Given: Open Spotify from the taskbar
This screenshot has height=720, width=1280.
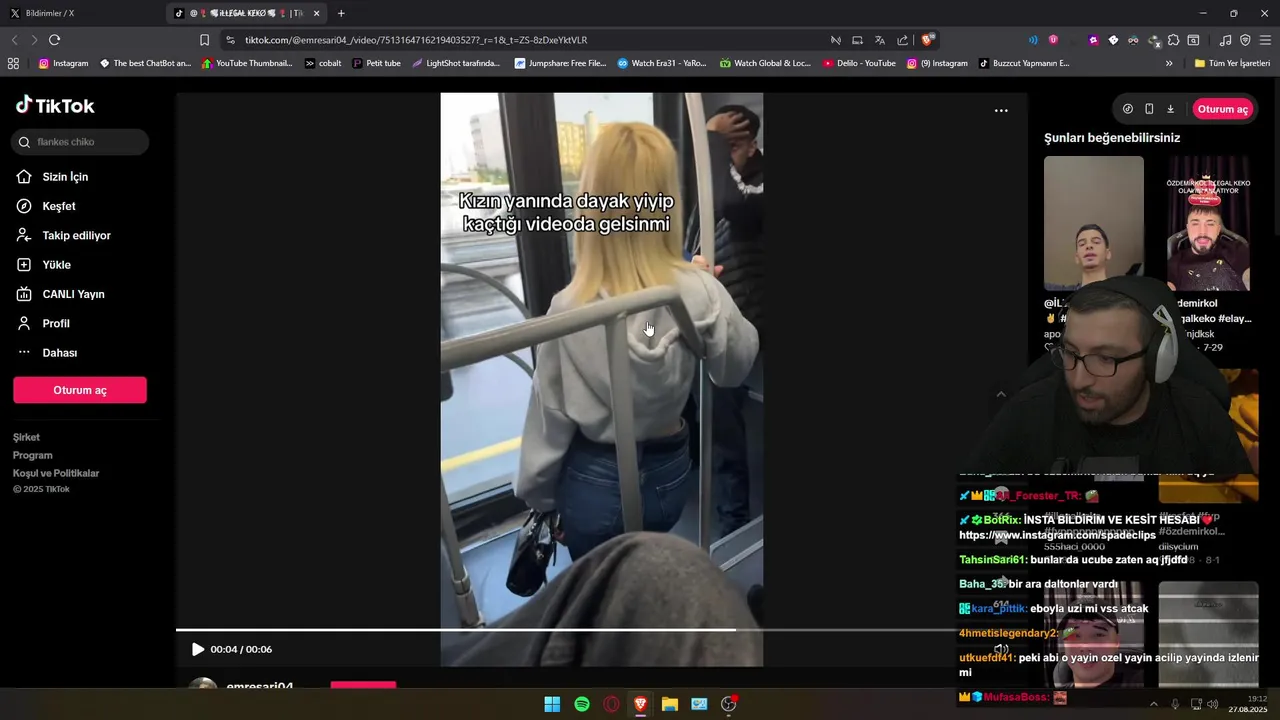Looking at the screenshot, I should [x=582, y=704].
